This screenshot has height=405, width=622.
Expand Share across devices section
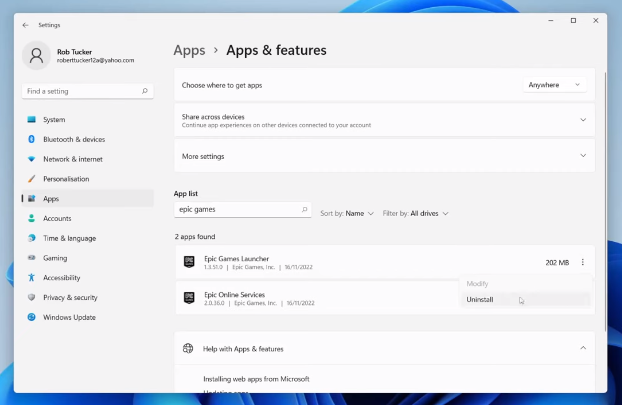pos(583,120)
